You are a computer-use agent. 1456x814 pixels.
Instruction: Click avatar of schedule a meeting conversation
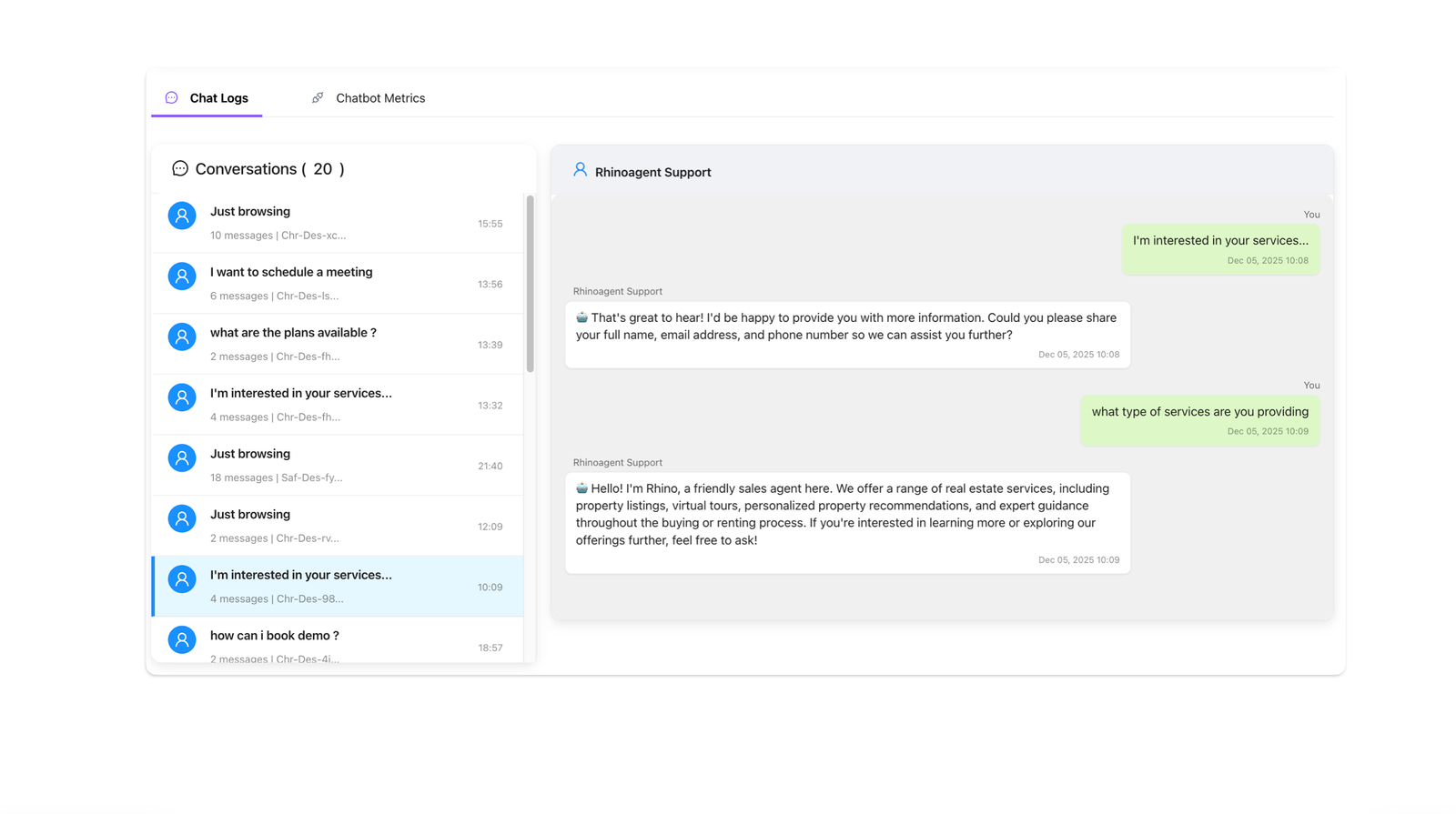(182, 276)
